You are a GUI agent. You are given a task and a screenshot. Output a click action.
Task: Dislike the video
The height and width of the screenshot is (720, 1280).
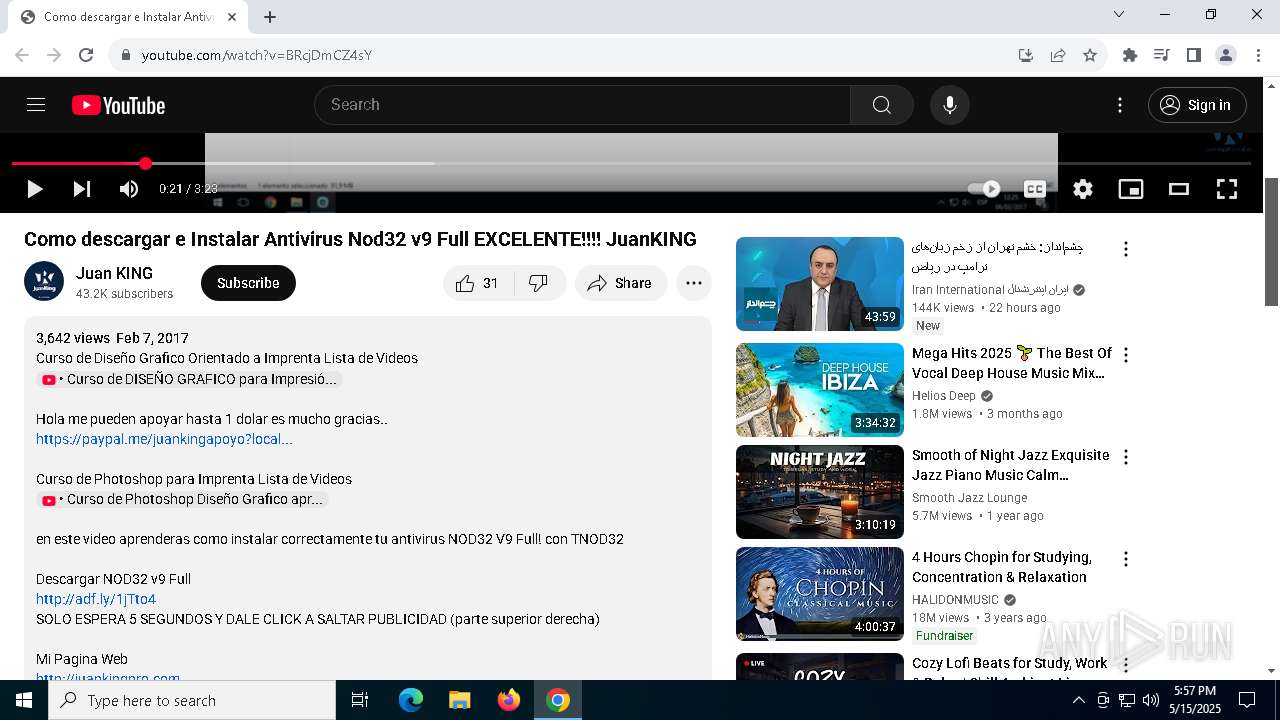tap(539, 283)
